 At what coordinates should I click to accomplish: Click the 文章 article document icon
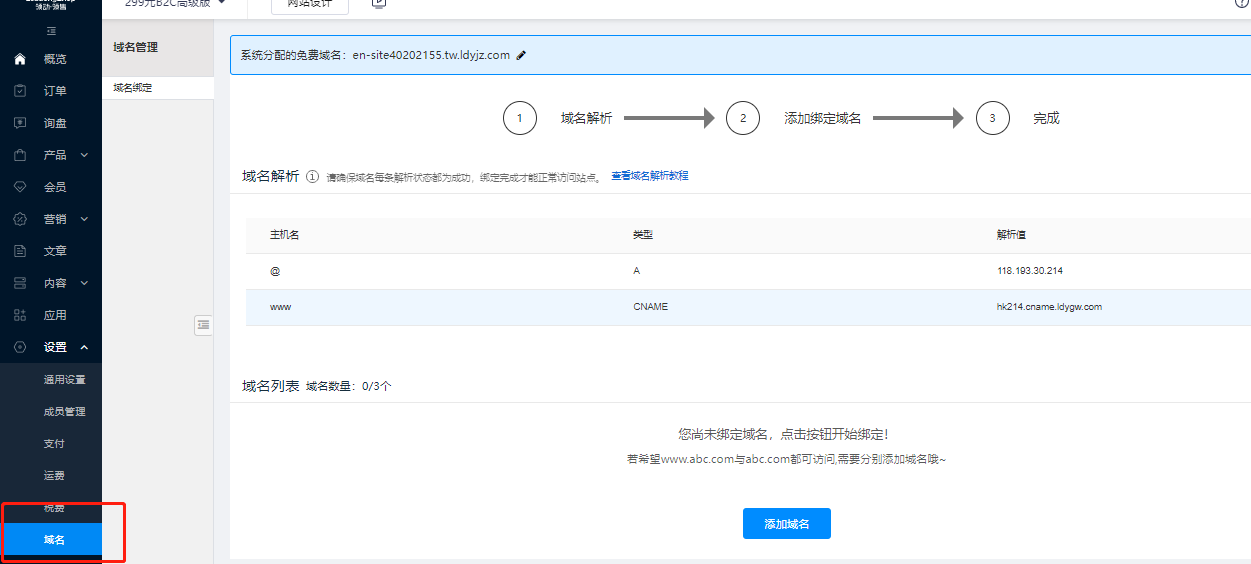pos(20,251)
